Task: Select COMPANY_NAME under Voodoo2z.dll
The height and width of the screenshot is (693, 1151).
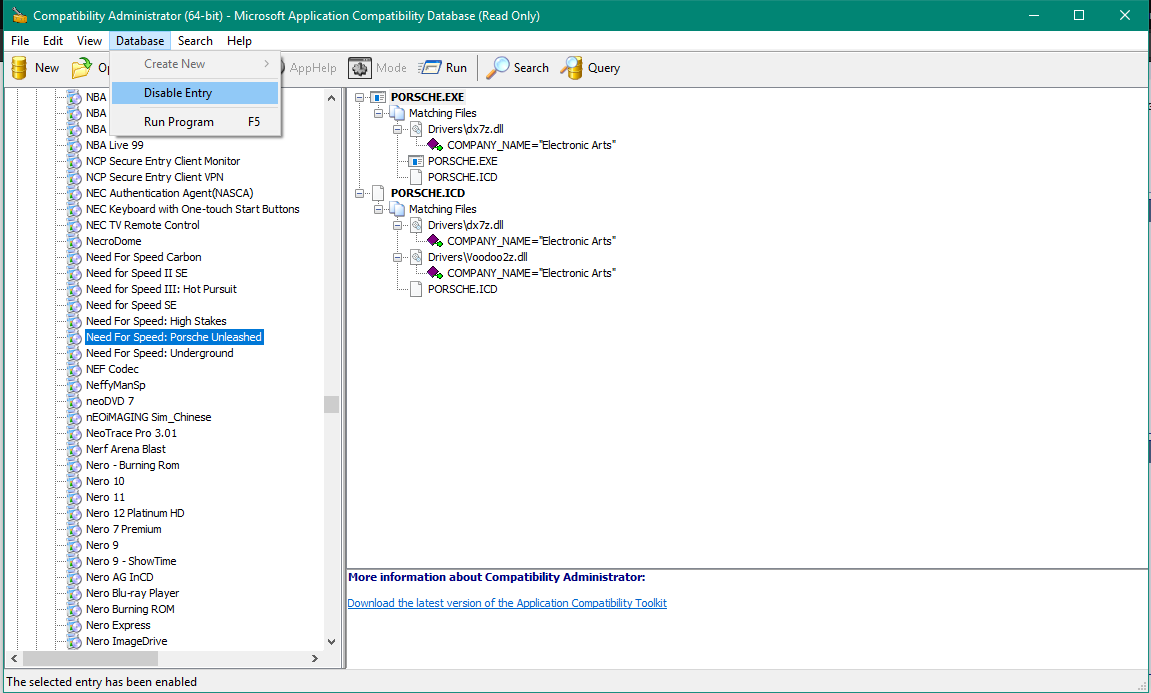Action: coord(531,273)
